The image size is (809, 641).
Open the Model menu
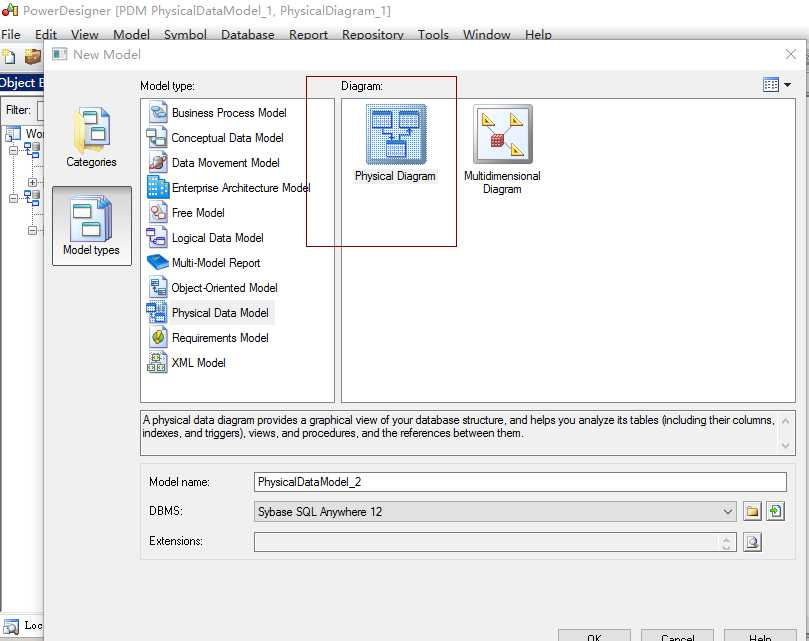[132, 35]
